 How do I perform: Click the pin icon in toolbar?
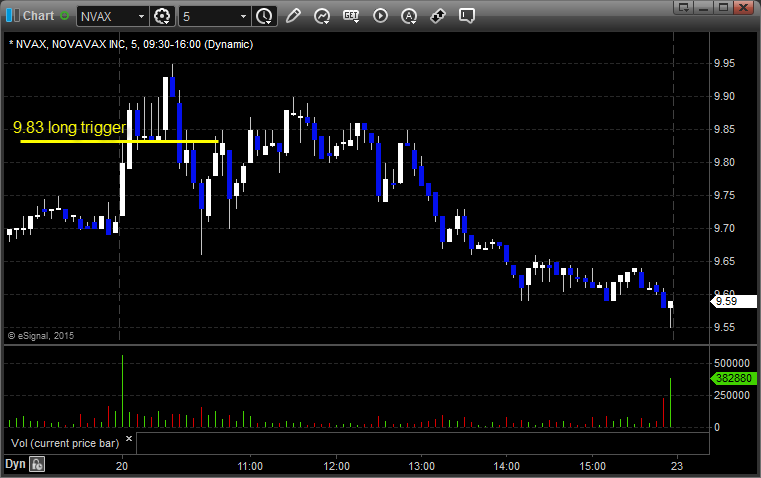438,16
